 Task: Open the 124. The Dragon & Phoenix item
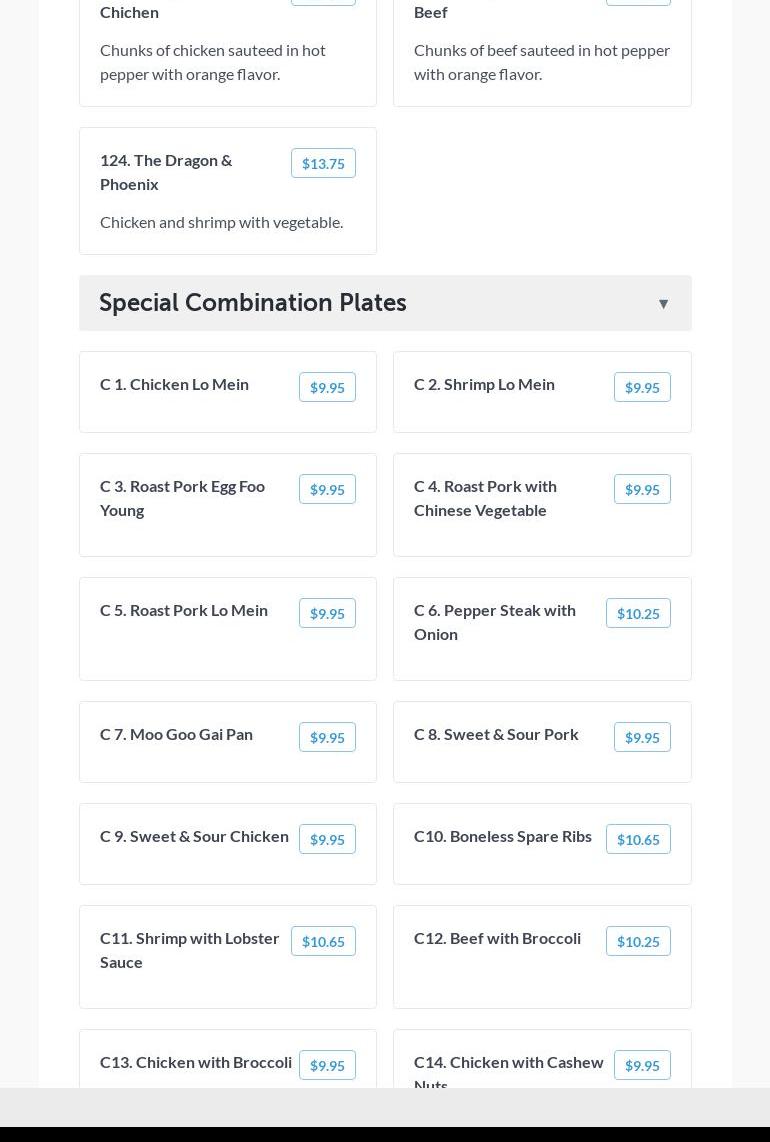166,172
